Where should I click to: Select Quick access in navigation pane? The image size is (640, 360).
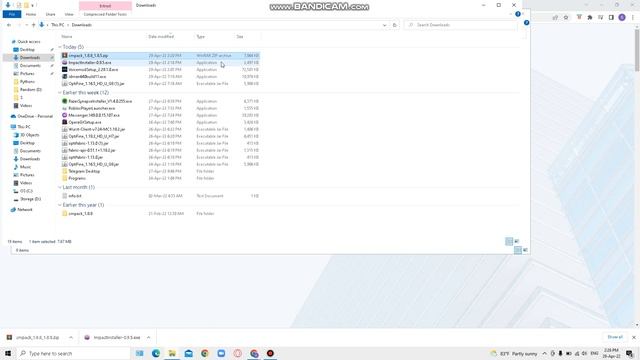pos(29,42)
